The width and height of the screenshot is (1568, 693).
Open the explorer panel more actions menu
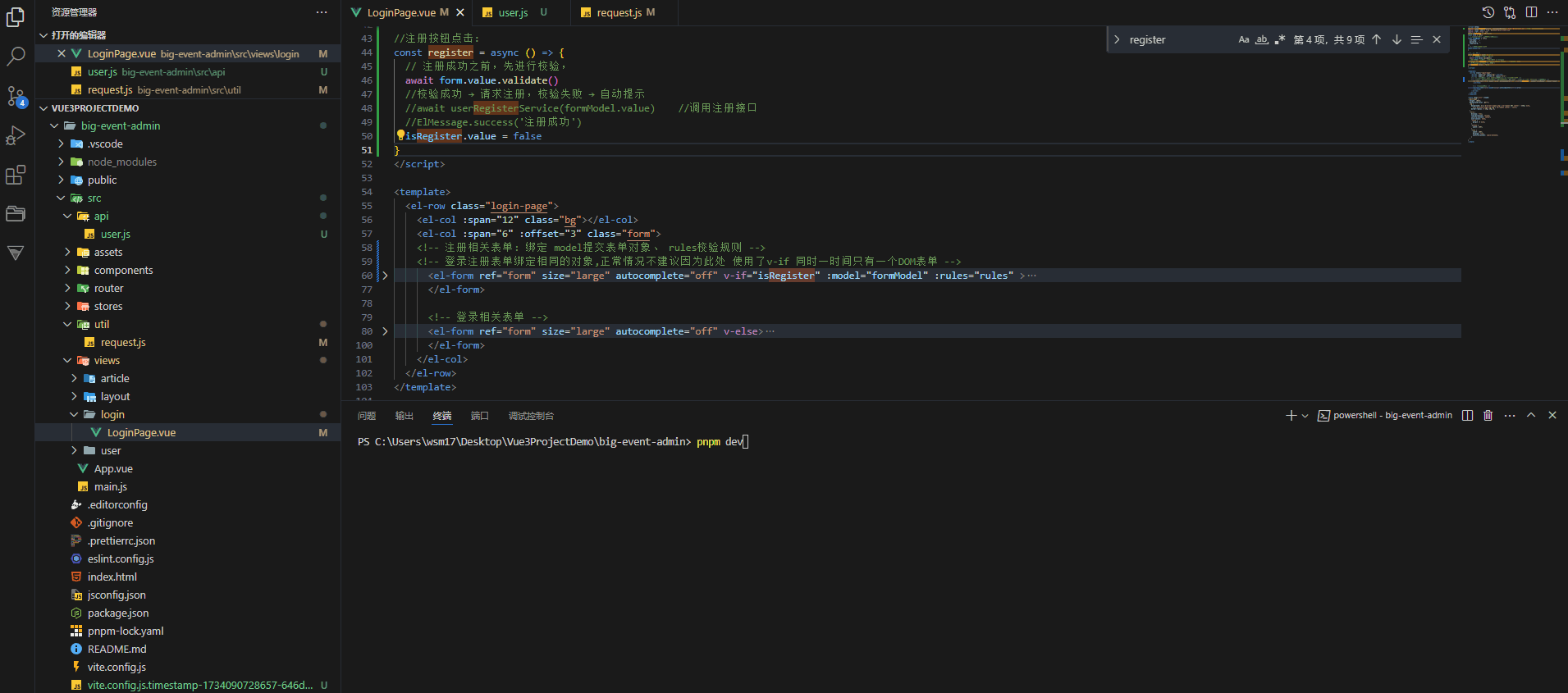pyautogui.click(x=322, y=12)
